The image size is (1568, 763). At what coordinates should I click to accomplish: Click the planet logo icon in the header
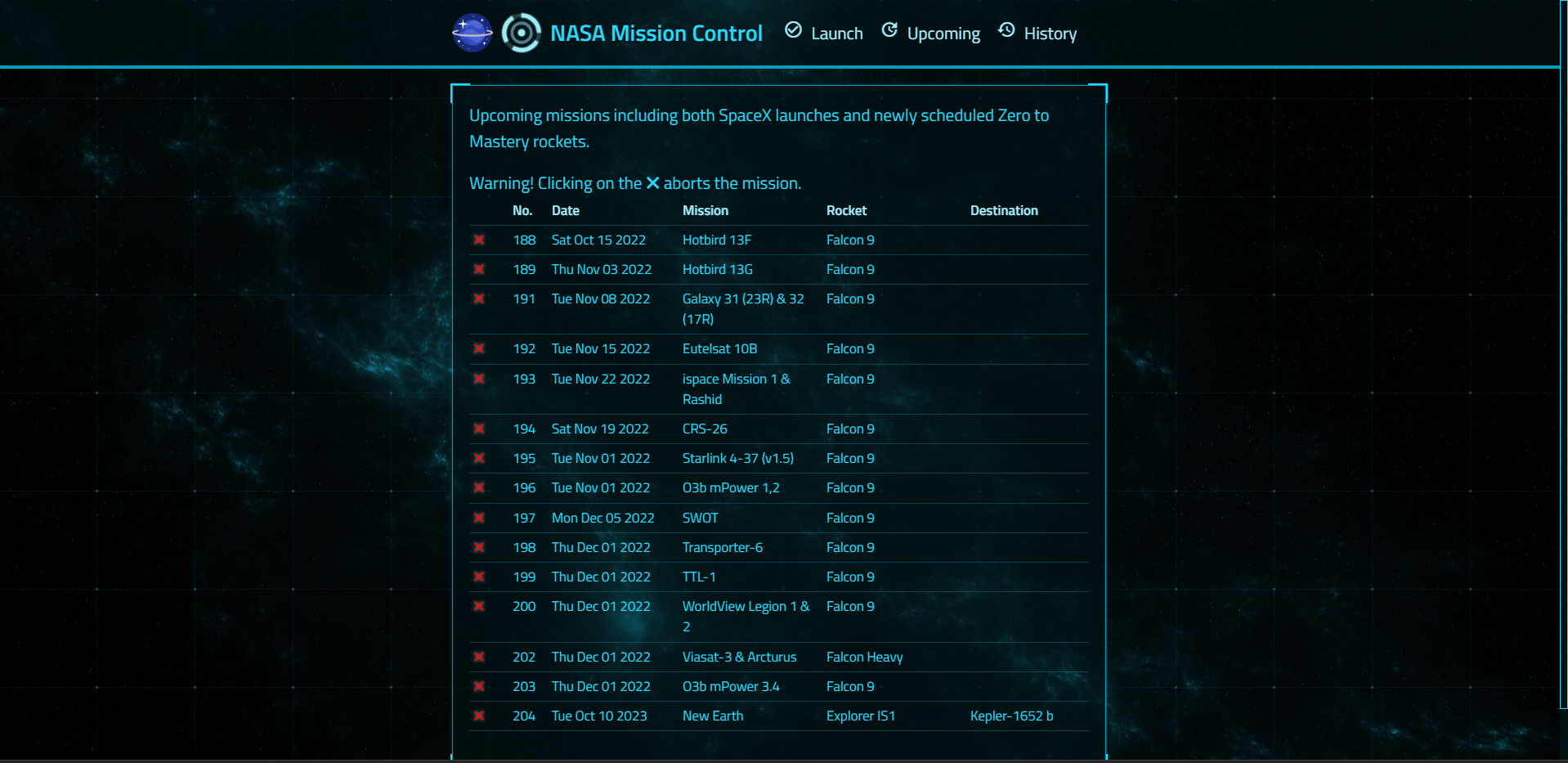[473, 33]
